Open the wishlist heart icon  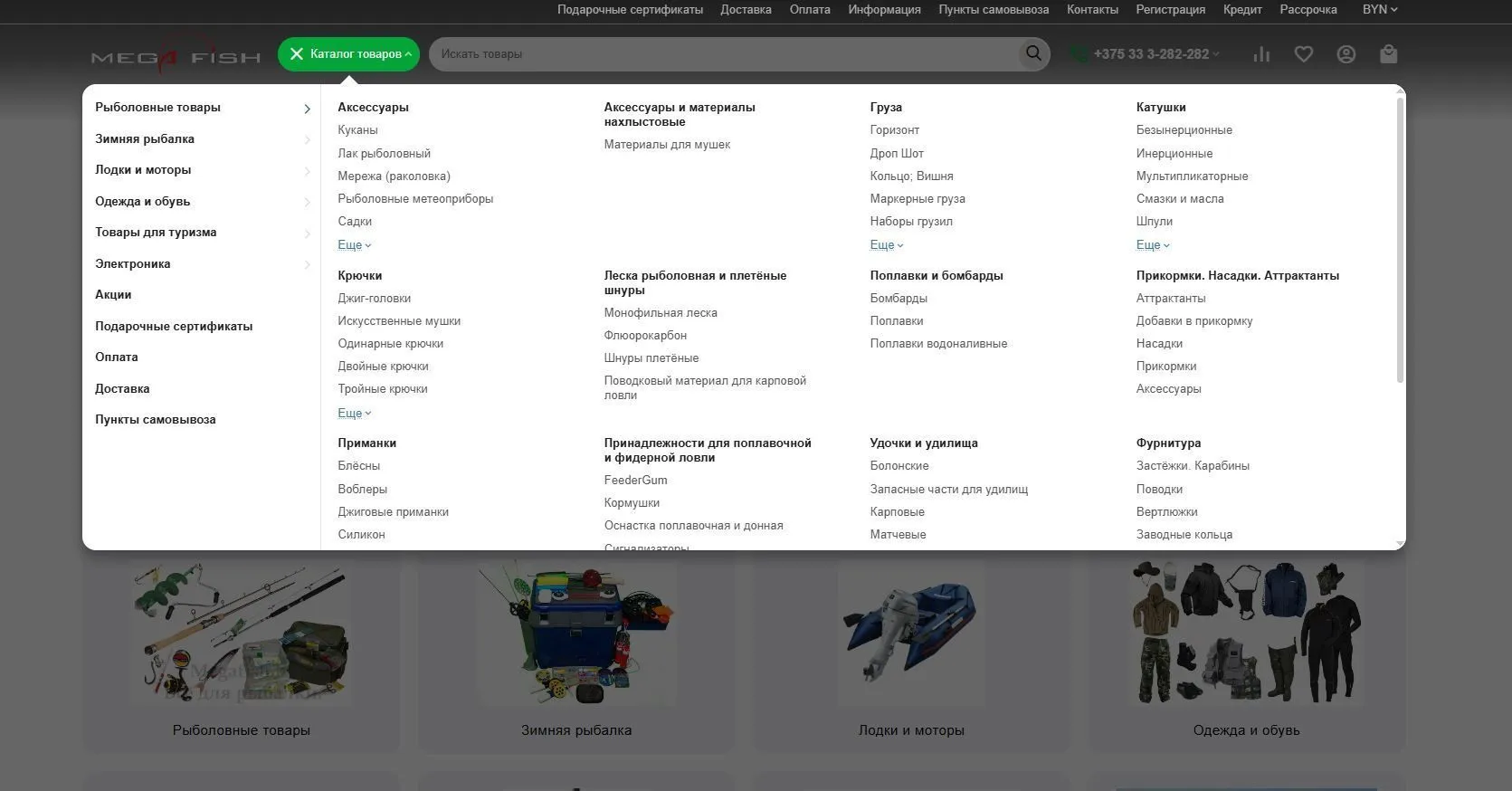[x=1303, y=54]
